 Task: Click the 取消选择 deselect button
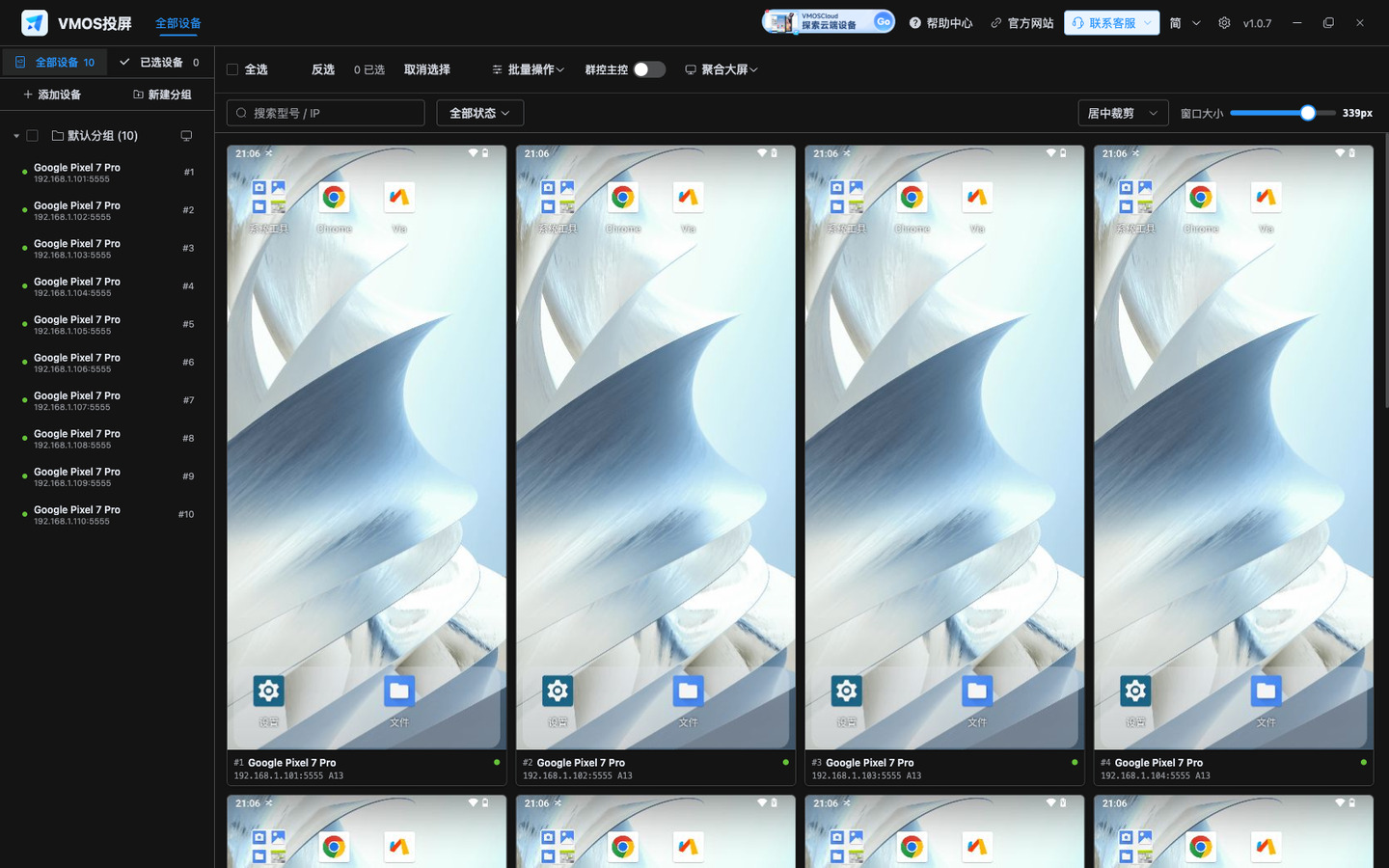(x=427, y=69)
